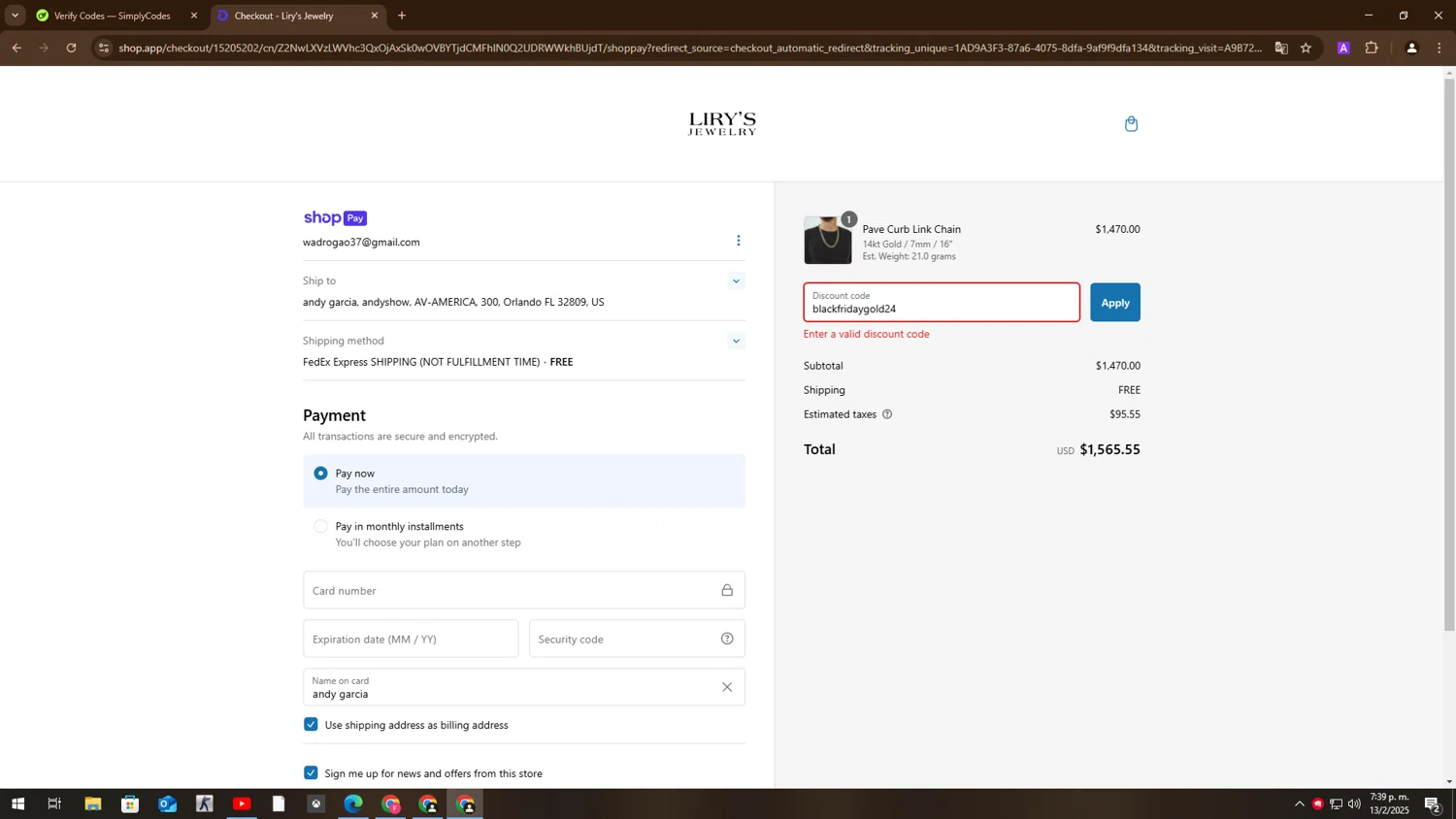
Task: Click the page vertical scrollbar
Action: click(1449, 354)
